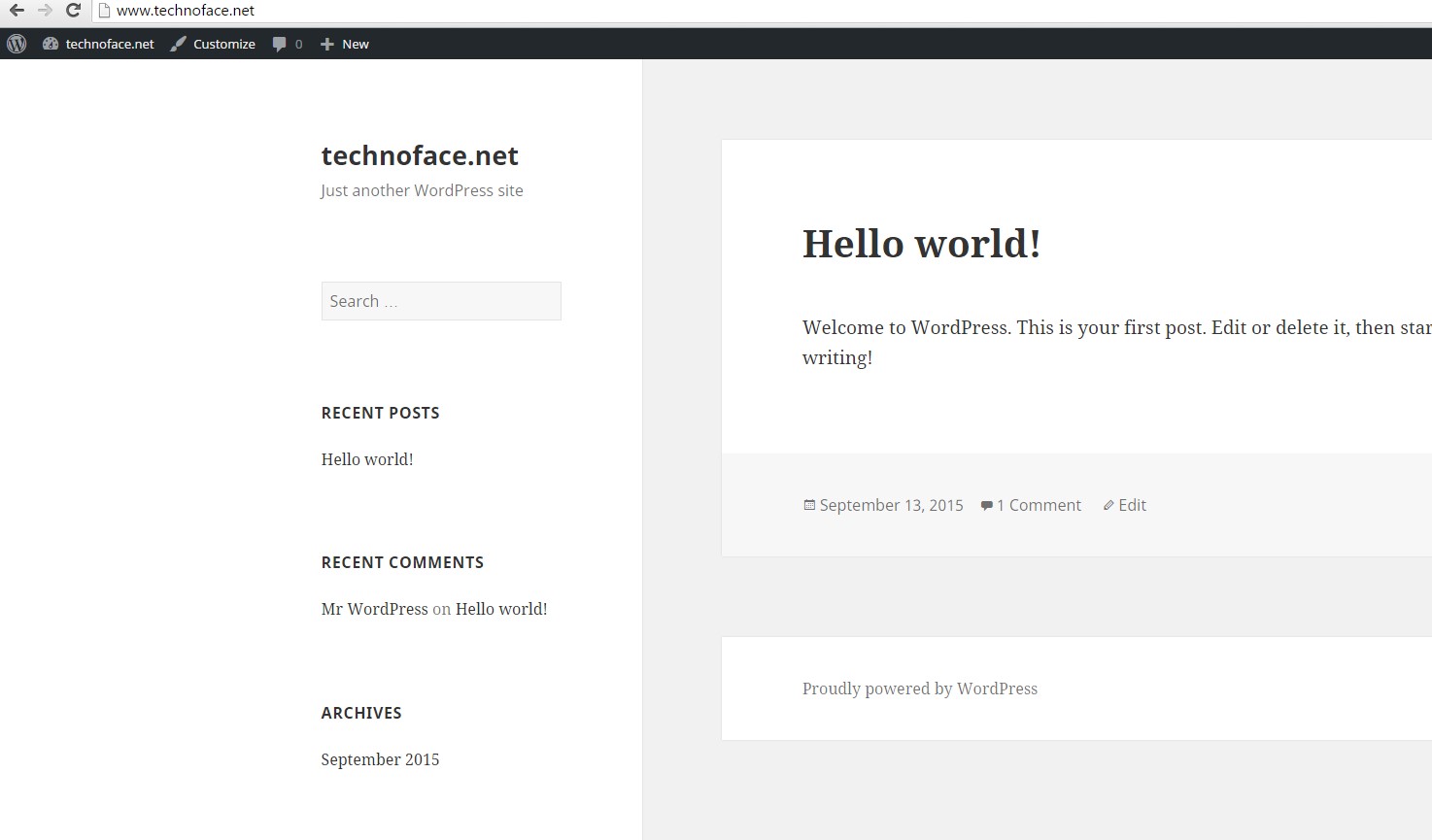Click the Recent Posts widget heading

pyautogui.click(x=381, y=413)
